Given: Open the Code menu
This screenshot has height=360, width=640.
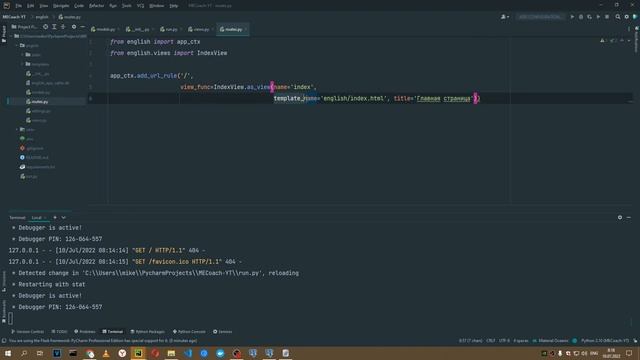Looking at the screenshot, I should click(x=79, y=6).
